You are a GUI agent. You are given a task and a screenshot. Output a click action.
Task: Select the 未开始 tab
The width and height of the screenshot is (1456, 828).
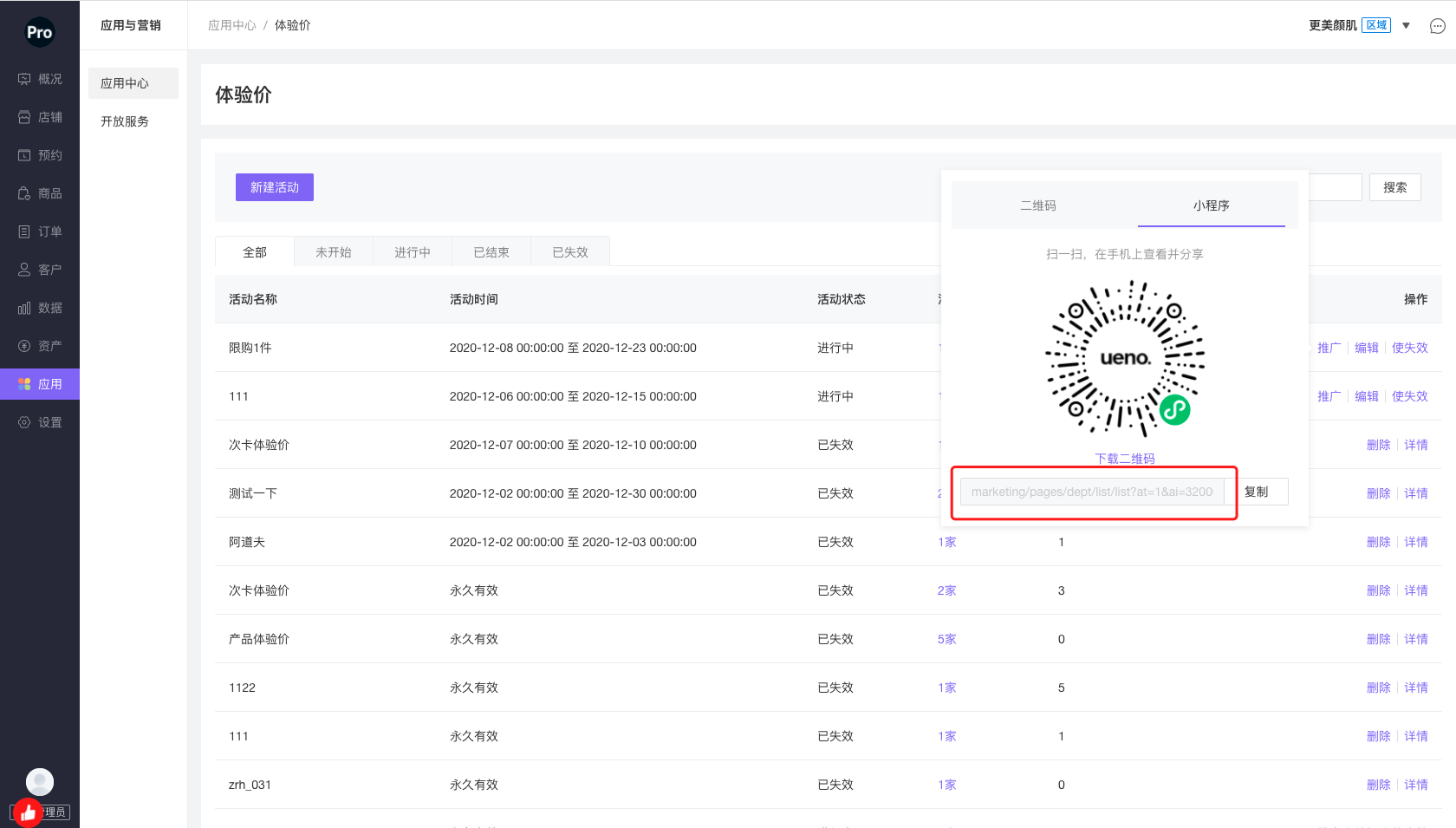[334, 252]
